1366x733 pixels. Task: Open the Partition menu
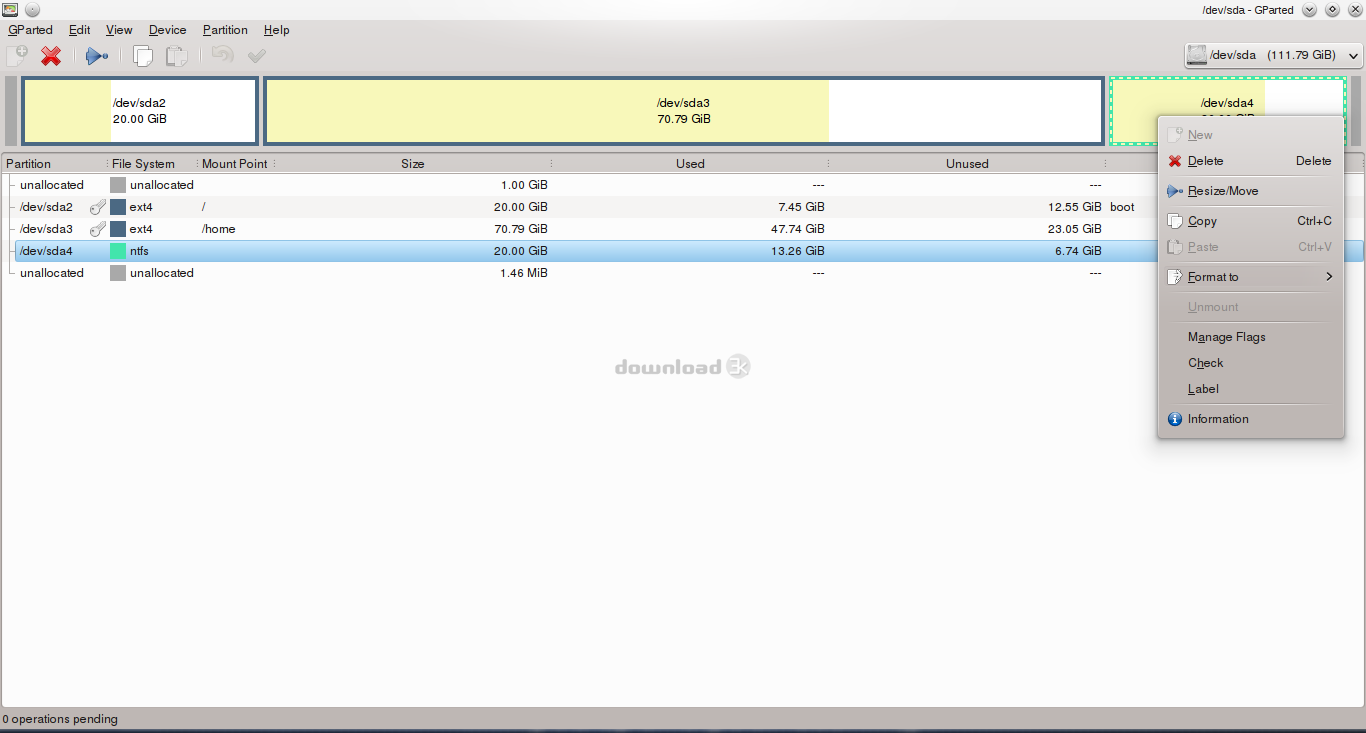[225, 30]
